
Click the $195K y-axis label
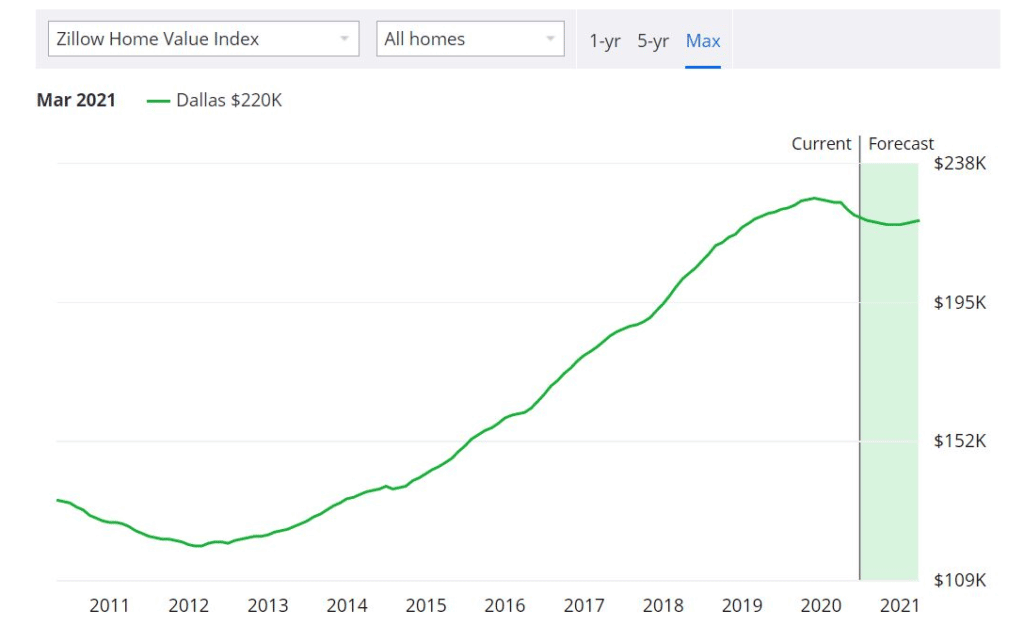(x=959, y=302)
